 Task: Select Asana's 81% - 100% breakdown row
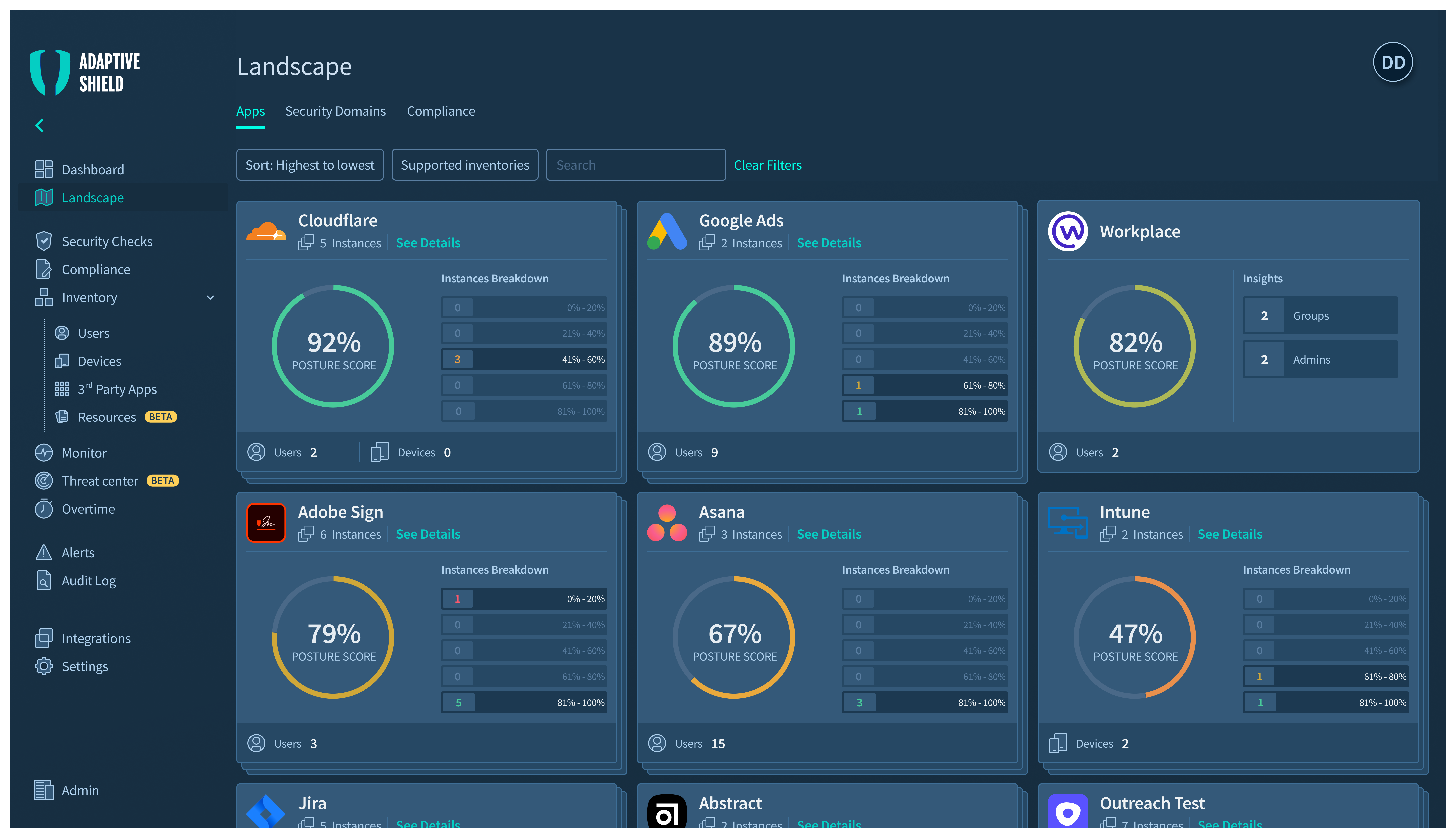click(925, 702)
